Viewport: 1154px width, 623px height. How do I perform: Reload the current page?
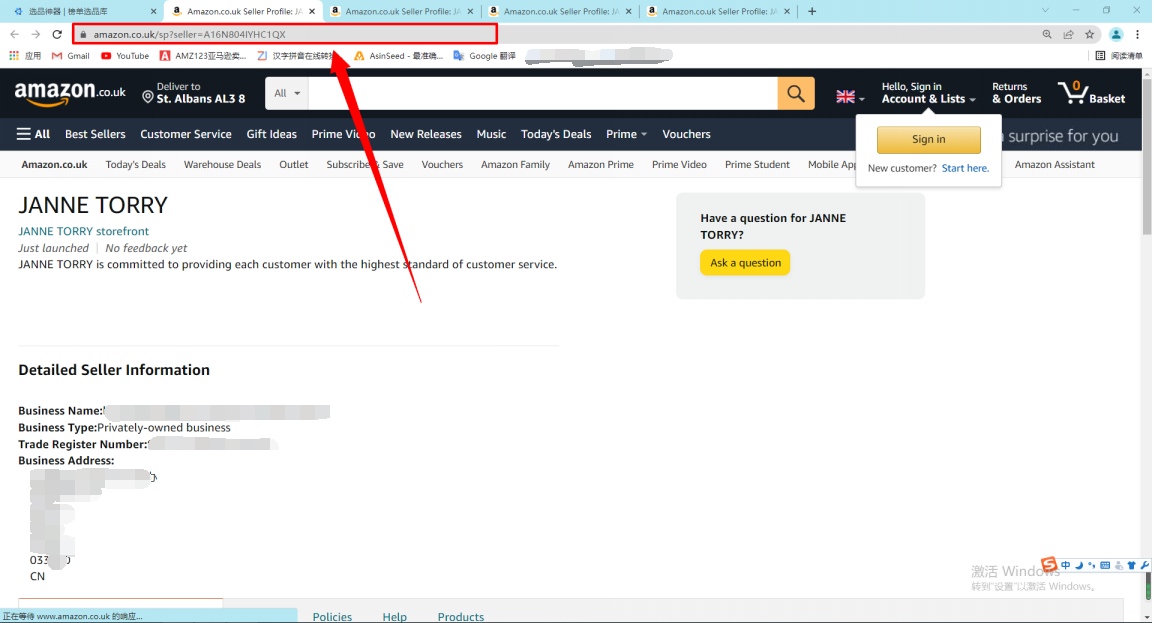57,35
